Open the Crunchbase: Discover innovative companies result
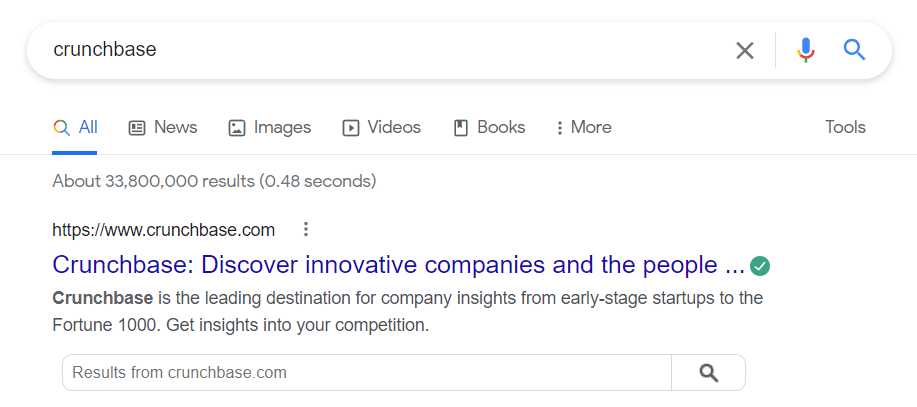917x407 pixels. (398, 265)
